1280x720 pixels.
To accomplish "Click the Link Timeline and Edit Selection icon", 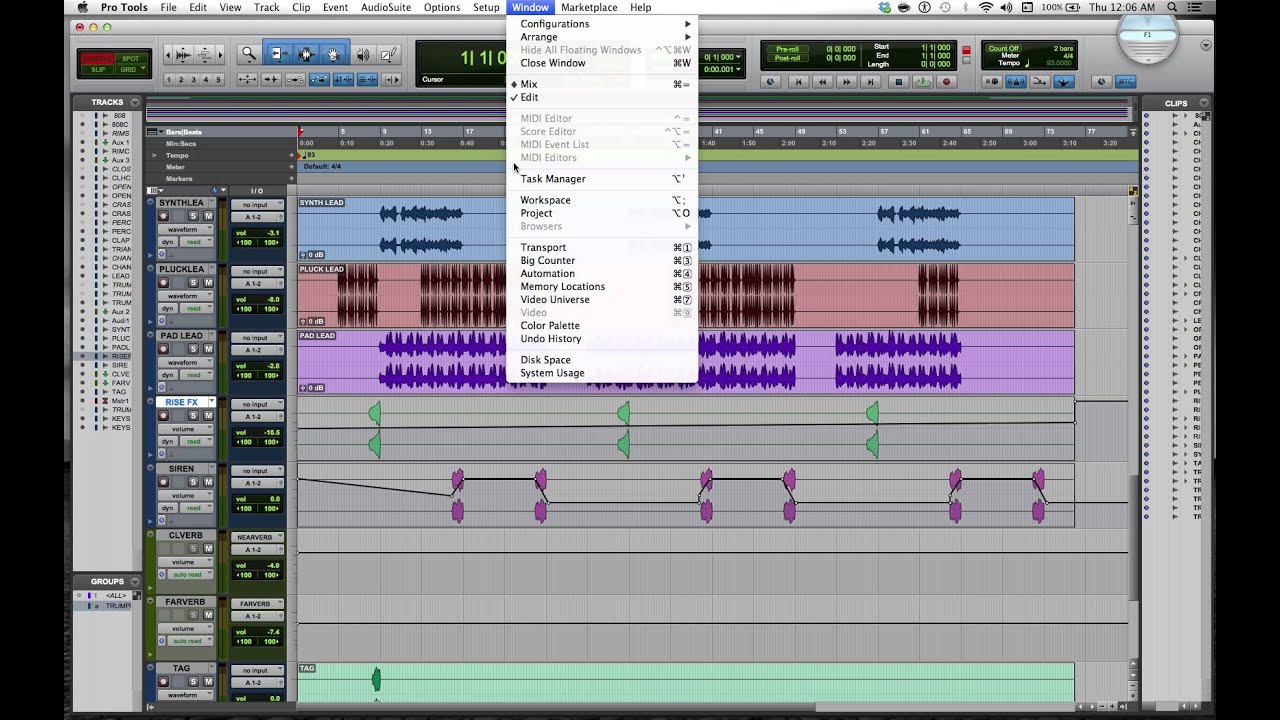I will point(343,79).
